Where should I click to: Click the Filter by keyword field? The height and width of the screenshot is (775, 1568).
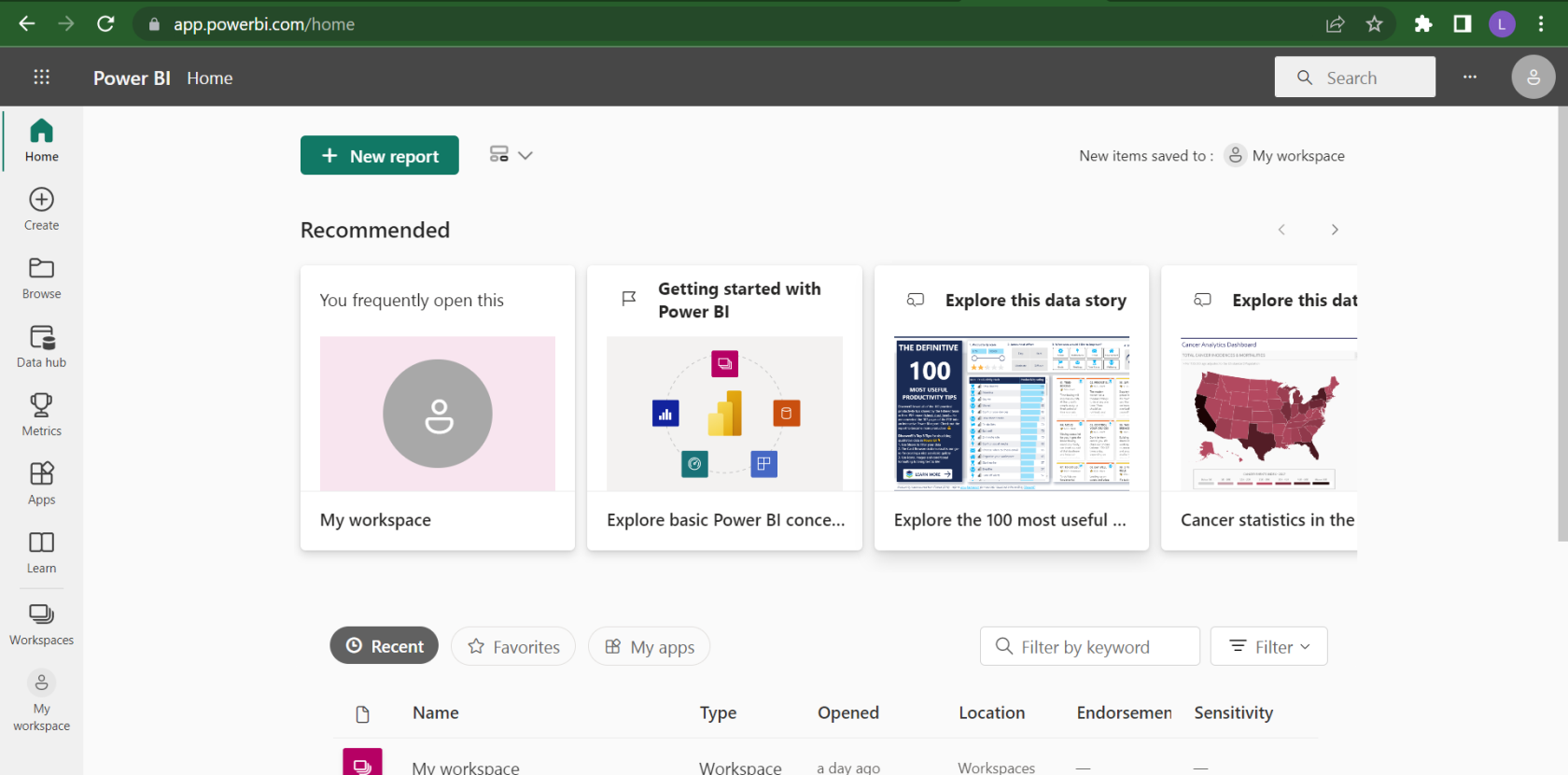[1089, 646]
